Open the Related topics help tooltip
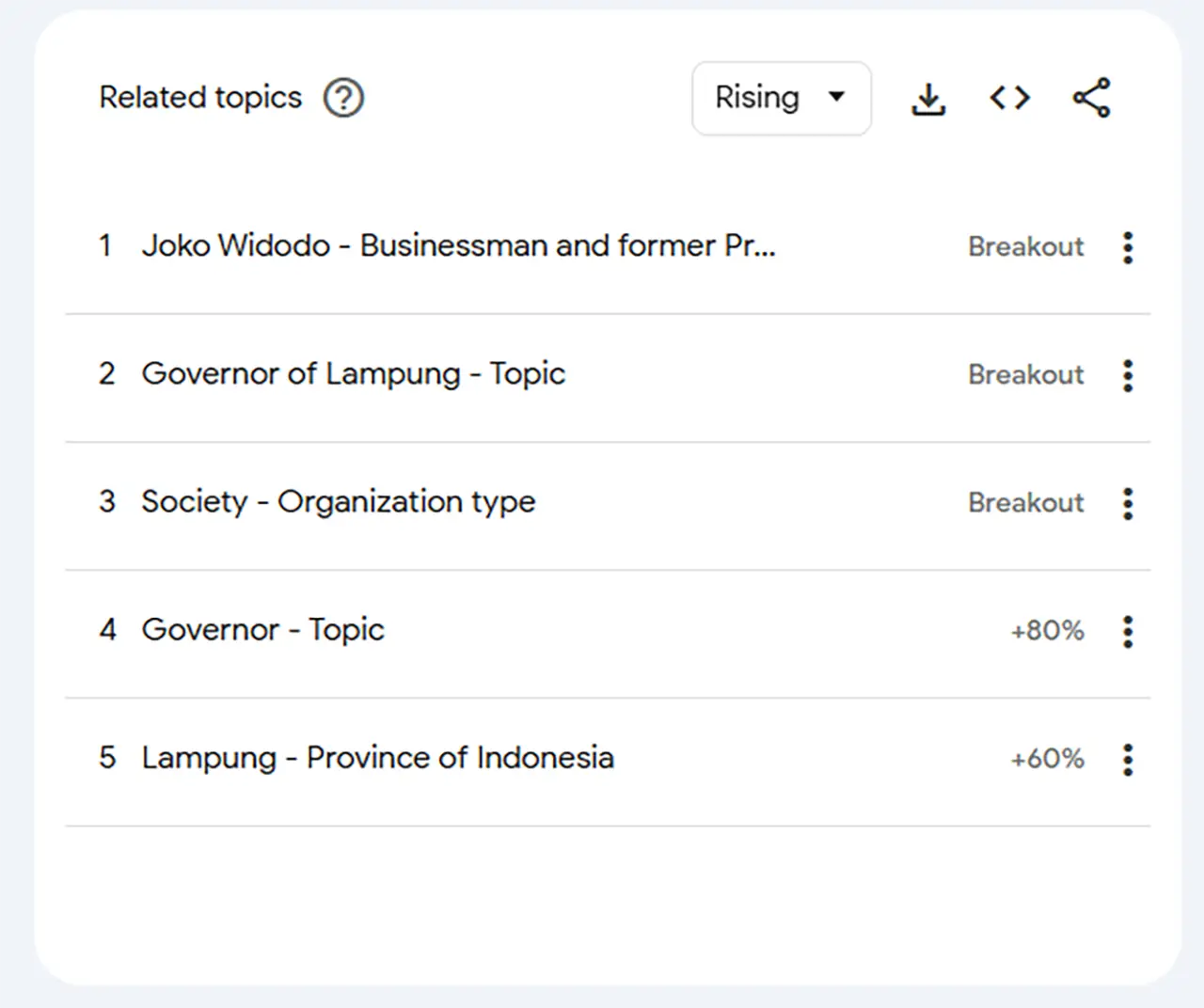The height and width of the screenshot is (1008, 1204). (344, 98)
